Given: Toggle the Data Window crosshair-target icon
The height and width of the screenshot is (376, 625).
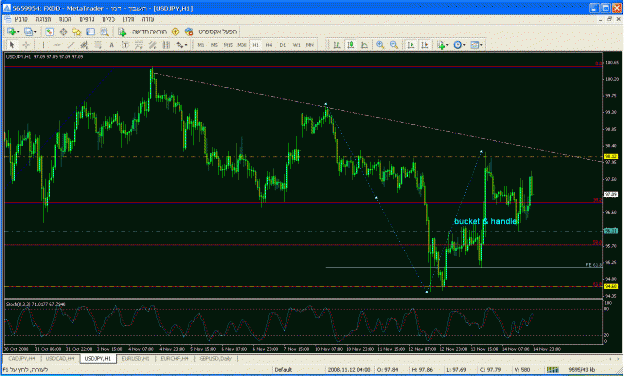Looking at the screenshot, I should click(63, 31).
